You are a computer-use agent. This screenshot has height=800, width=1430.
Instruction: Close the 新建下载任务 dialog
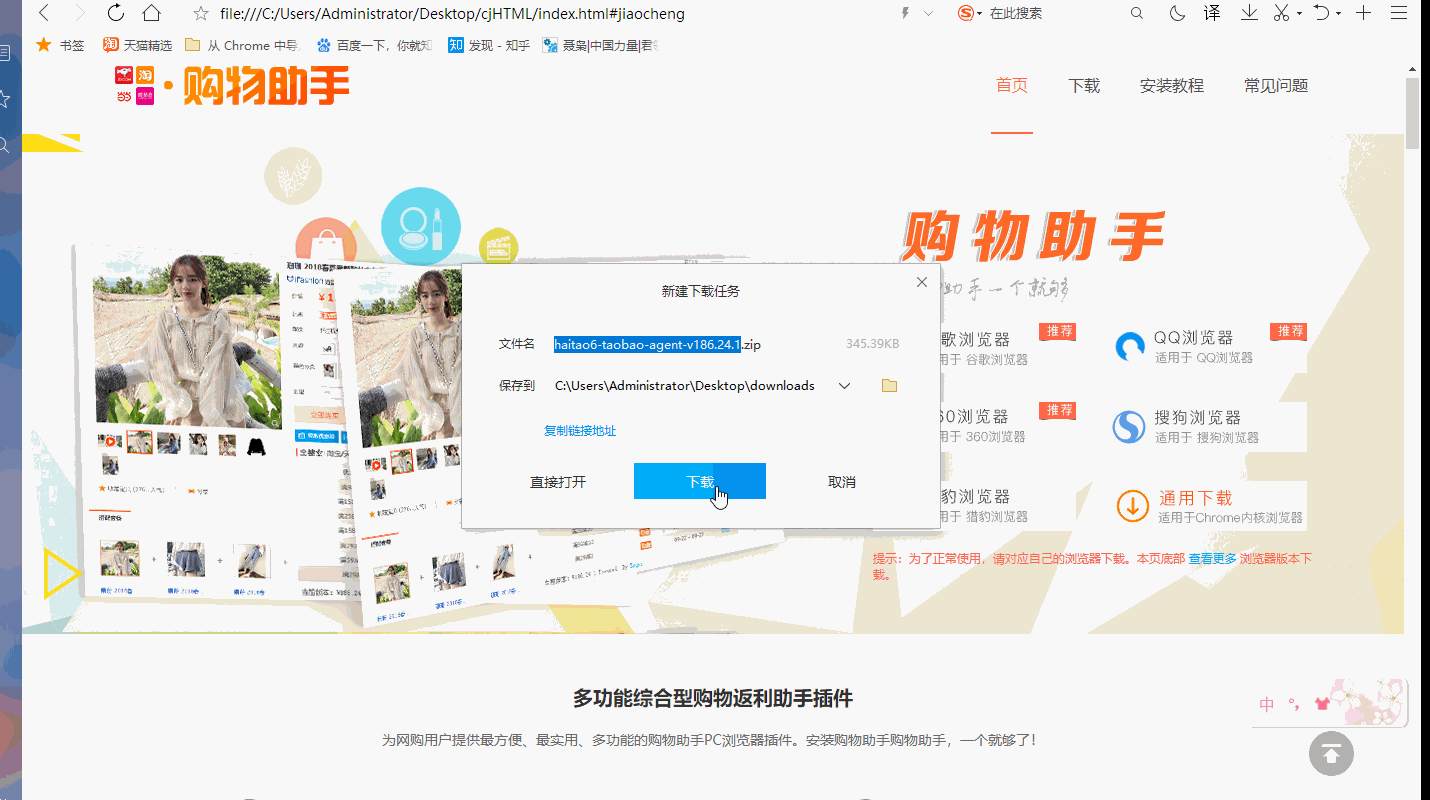coord(922,283)
